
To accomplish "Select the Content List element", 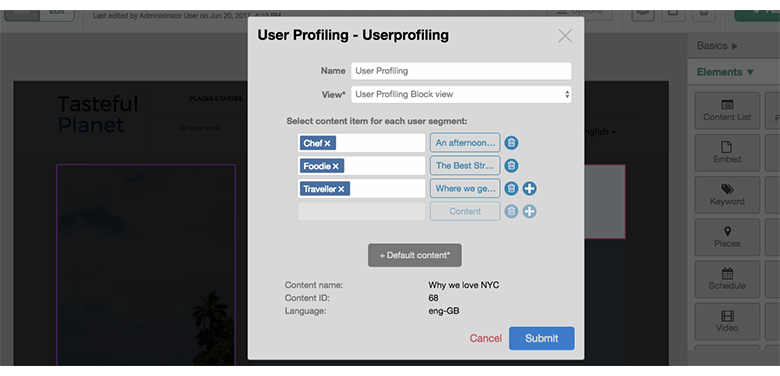I will (x=727, y=110).
